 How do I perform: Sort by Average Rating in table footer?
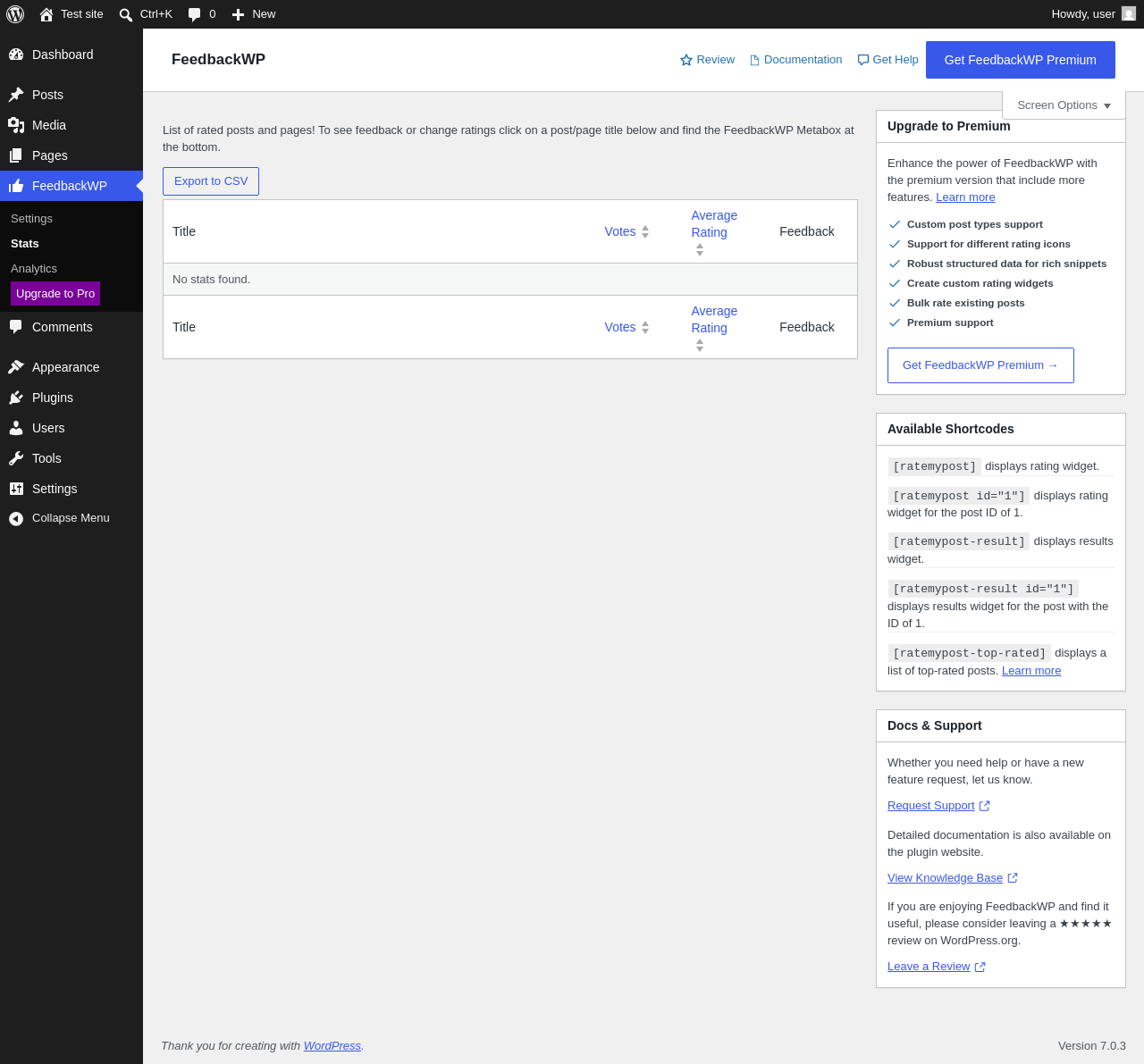(714, 327)
